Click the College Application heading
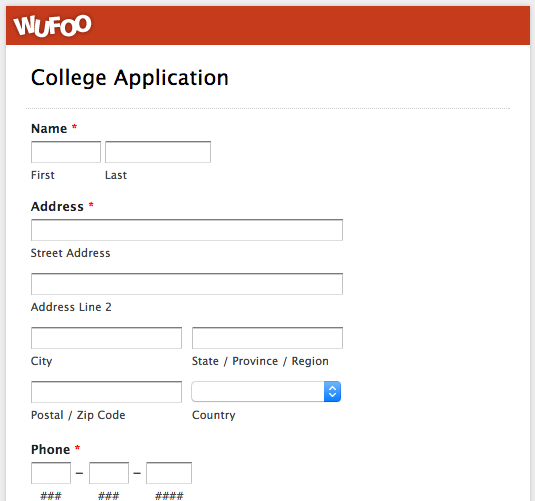 pyautogui.click(x=130, y=78)
